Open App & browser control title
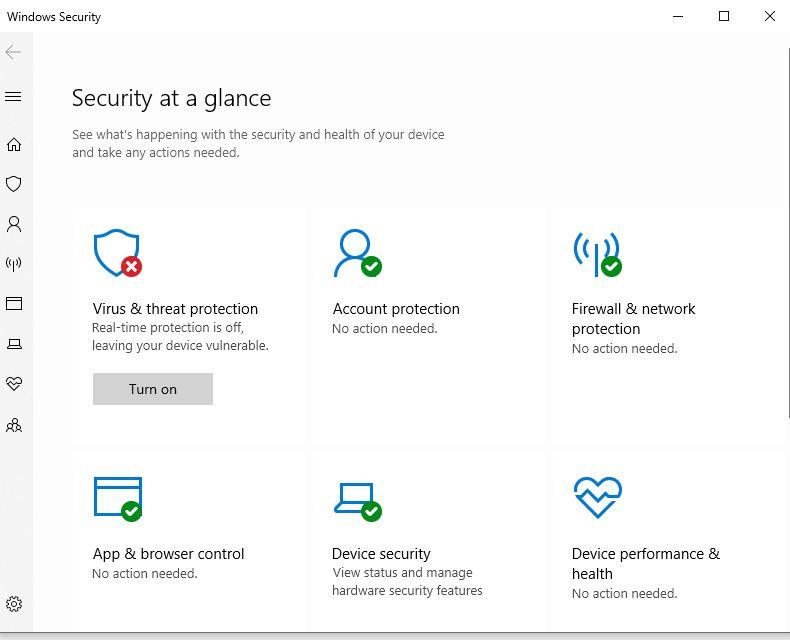The height and width of the screenshot is (640, 790). [x=168, y=553]
